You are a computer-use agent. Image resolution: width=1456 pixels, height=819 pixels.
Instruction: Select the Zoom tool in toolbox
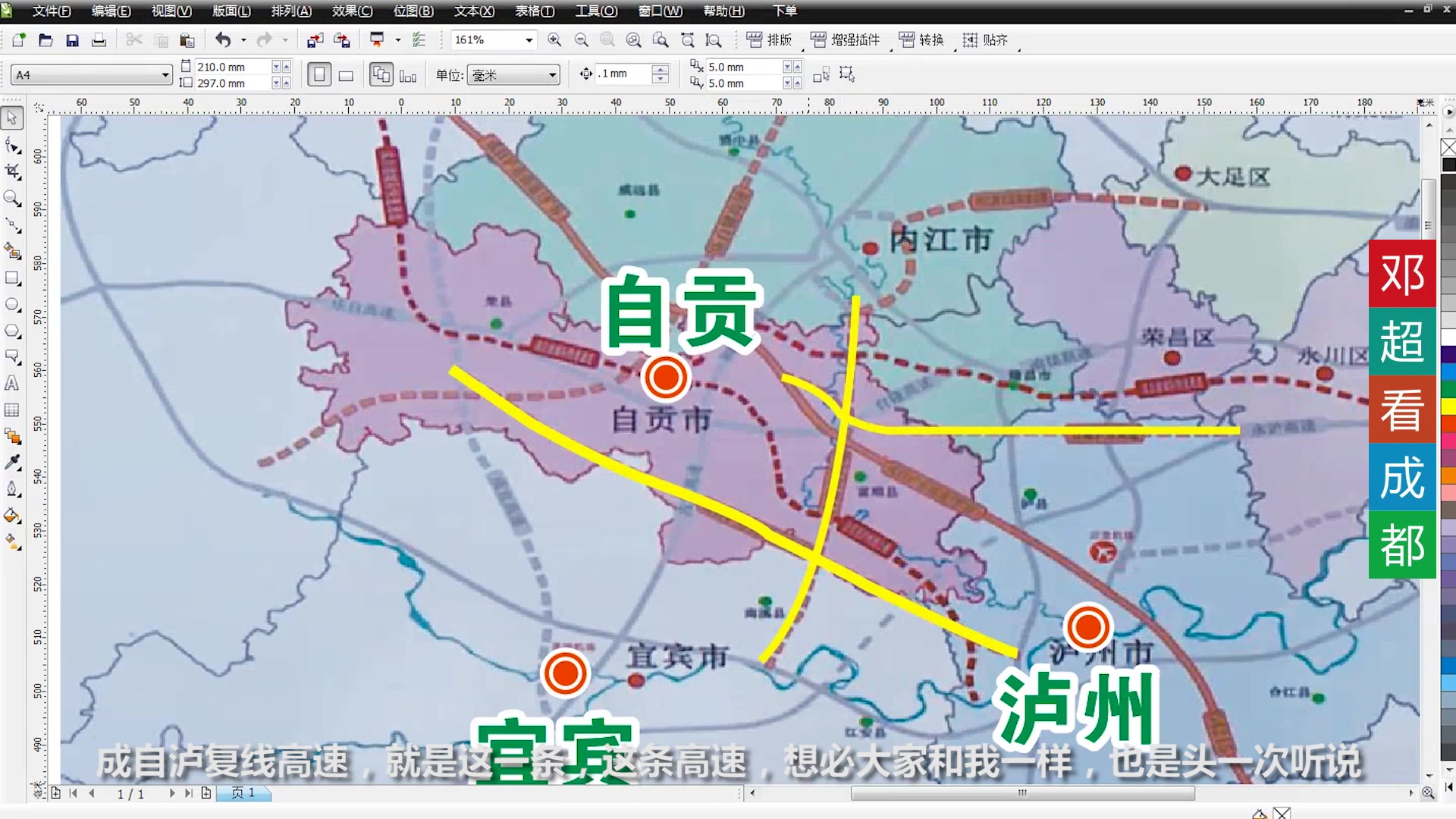coord(12,198)
